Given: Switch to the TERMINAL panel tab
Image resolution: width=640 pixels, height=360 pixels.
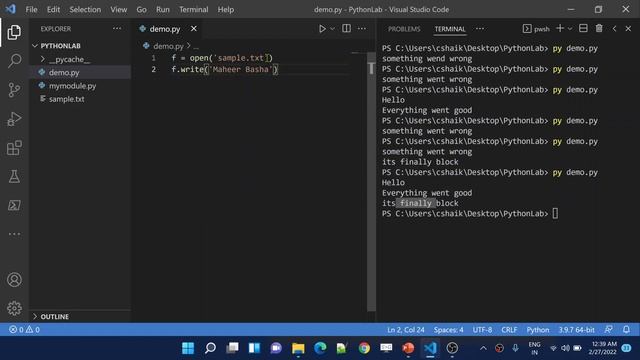Looking at the screenshot, I should point(449,29).
